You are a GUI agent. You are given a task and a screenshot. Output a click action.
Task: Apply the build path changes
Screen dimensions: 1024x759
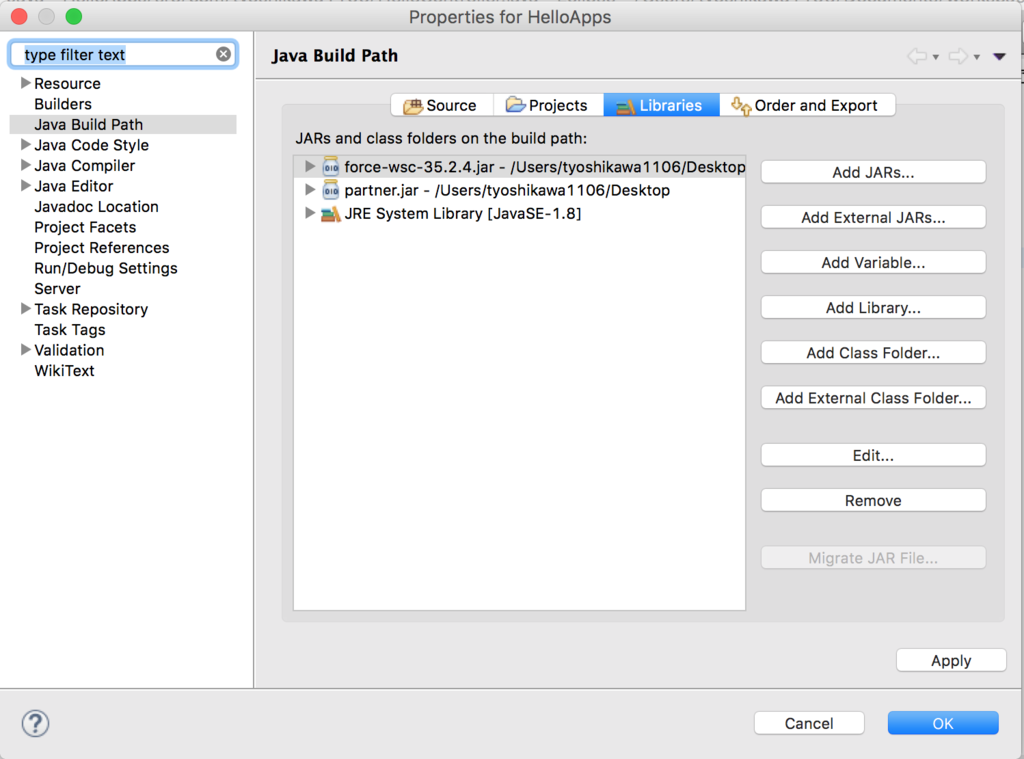click(950, 660)
